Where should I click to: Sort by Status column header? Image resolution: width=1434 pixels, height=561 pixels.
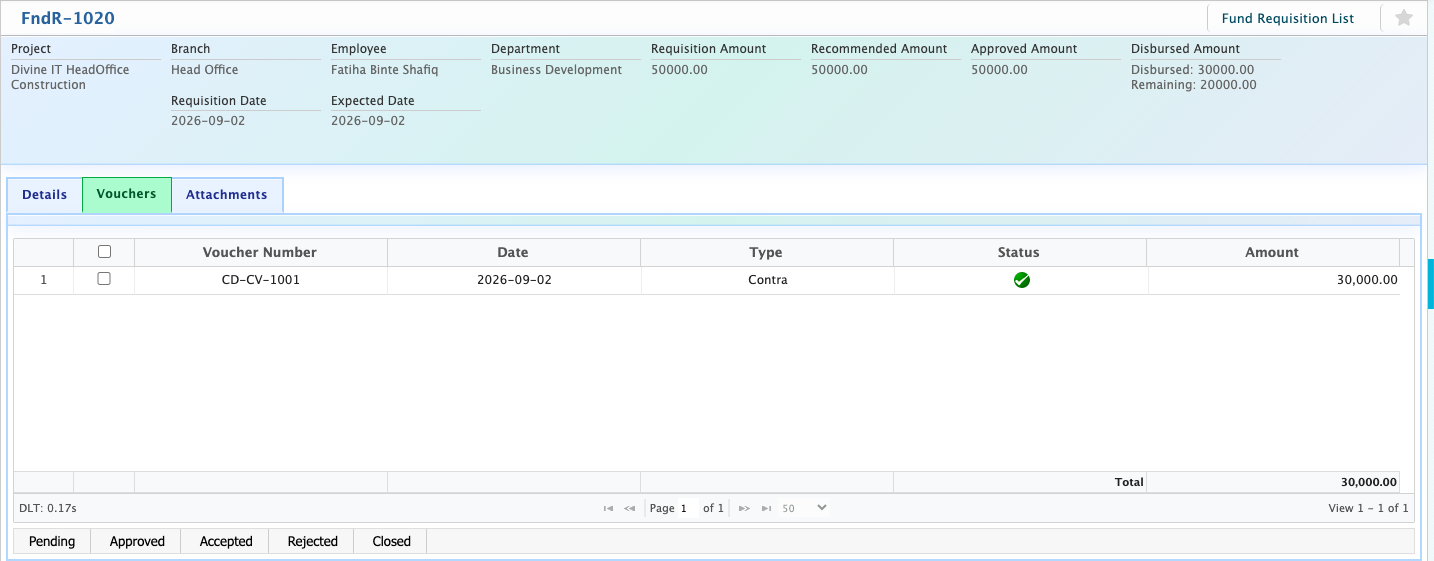1019,252
